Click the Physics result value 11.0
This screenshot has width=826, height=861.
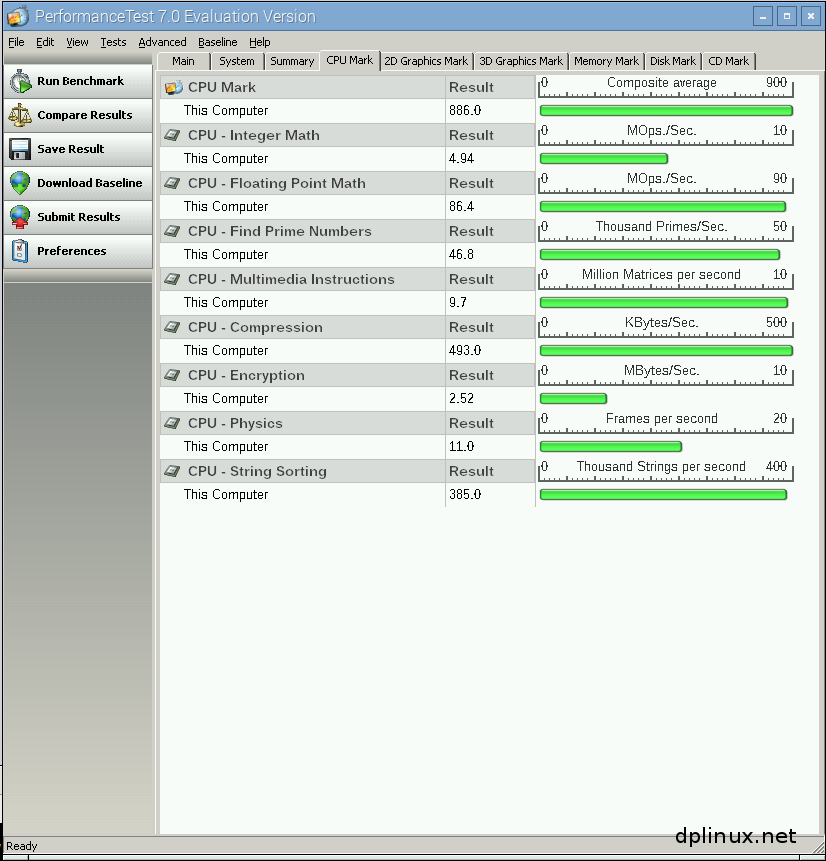(x=461, y=446)
